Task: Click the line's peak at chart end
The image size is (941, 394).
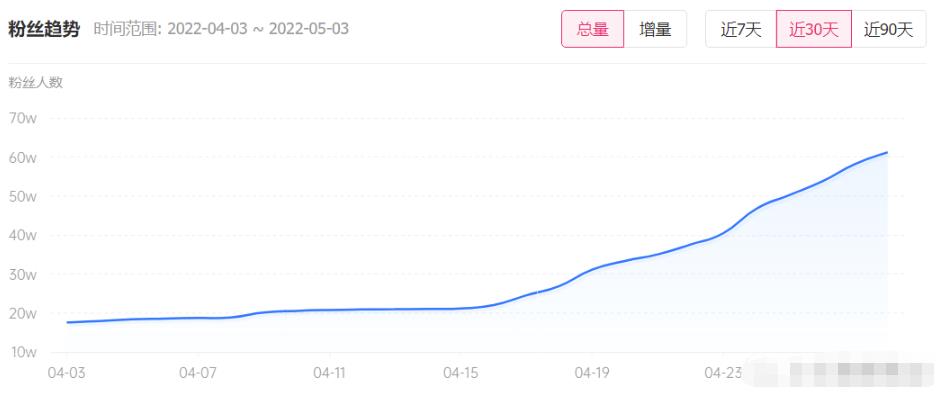Action: click(x=887, y=152)
